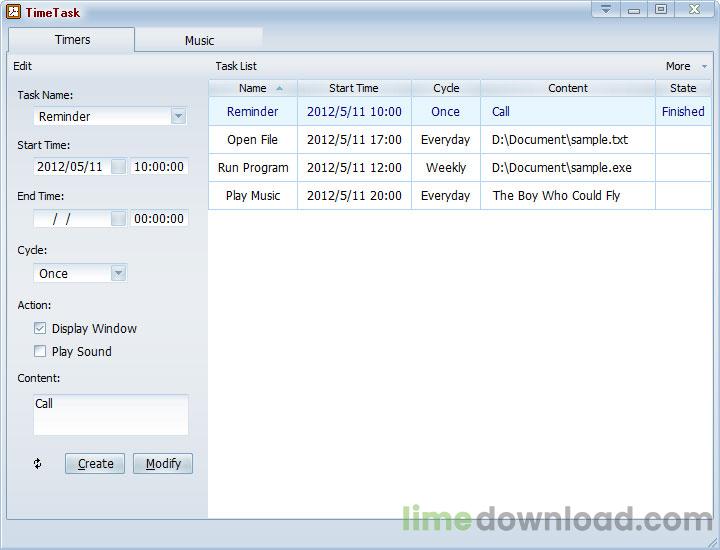Click the Create button

[x=95, y=464]
